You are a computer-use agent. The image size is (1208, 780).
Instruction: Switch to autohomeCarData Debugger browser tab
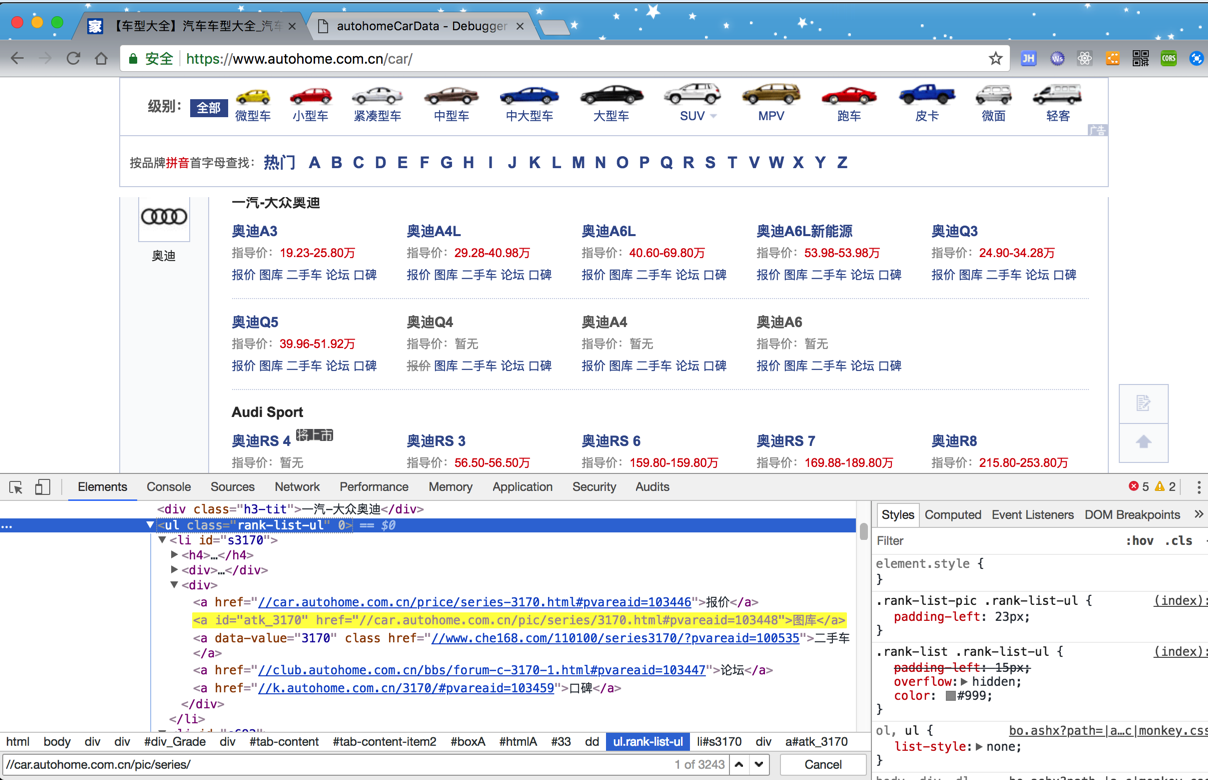420,26
